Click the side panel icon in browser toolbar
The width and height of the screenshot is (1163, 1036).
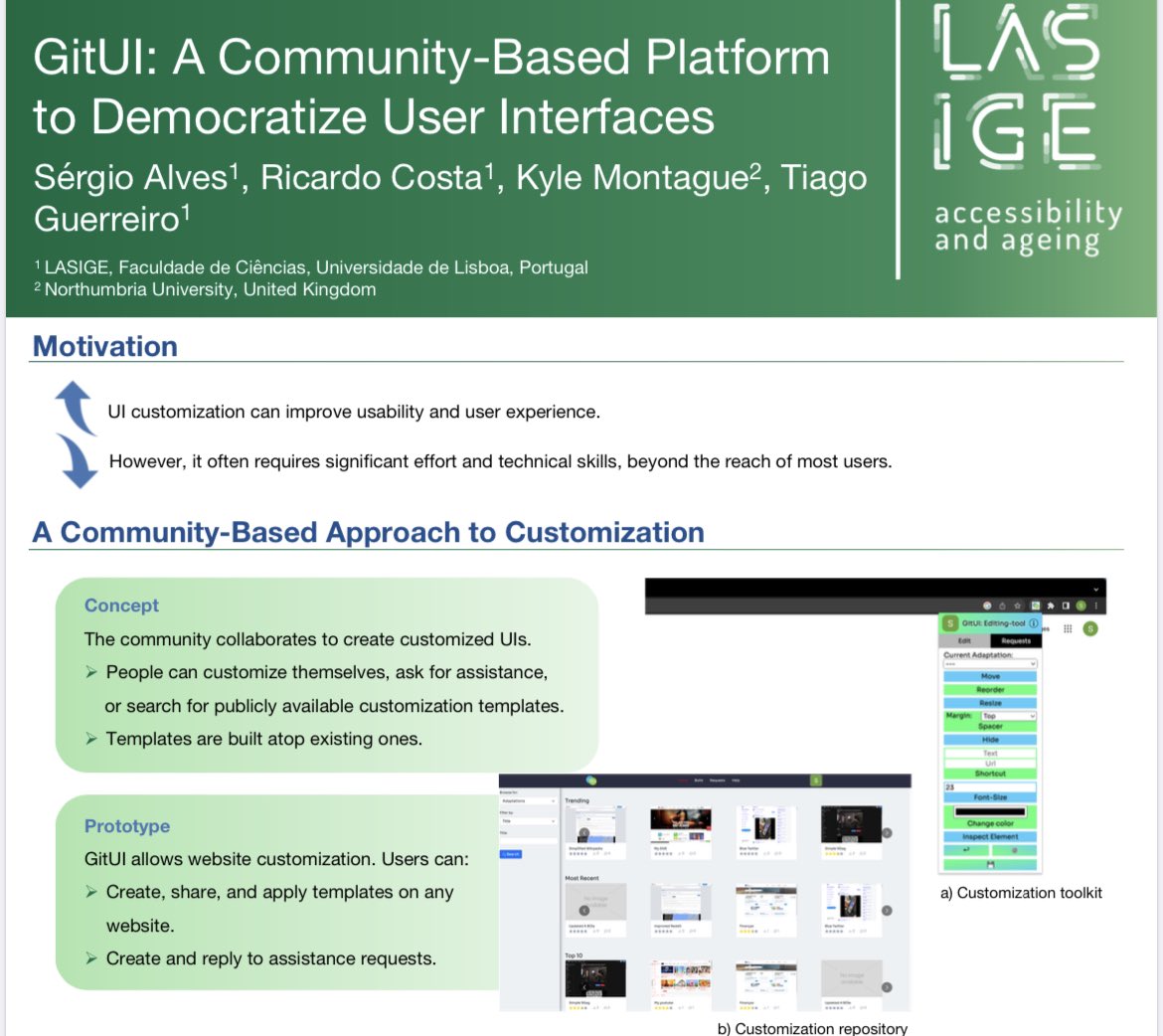click(1066, 605)
